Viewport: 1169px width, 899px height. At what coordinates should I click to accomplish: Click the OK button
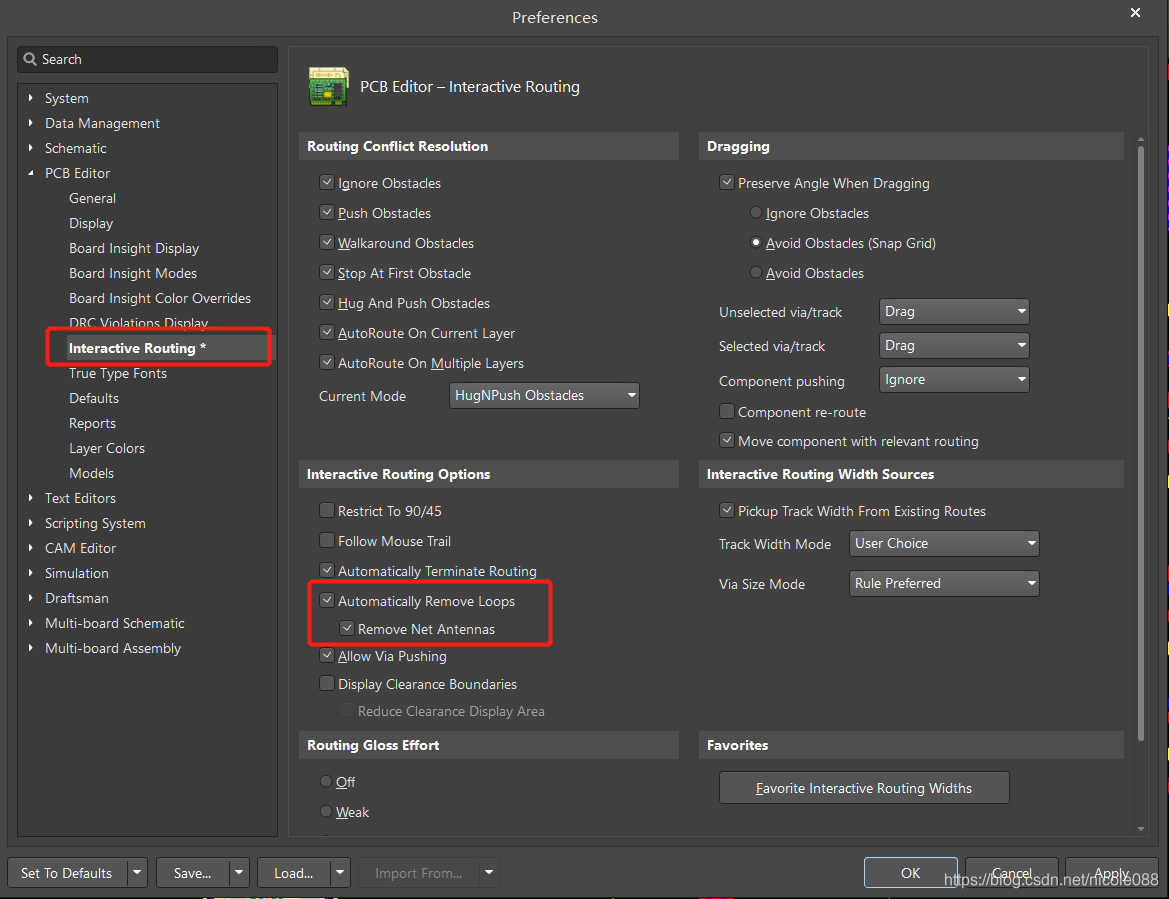click(x=910, y=873)
